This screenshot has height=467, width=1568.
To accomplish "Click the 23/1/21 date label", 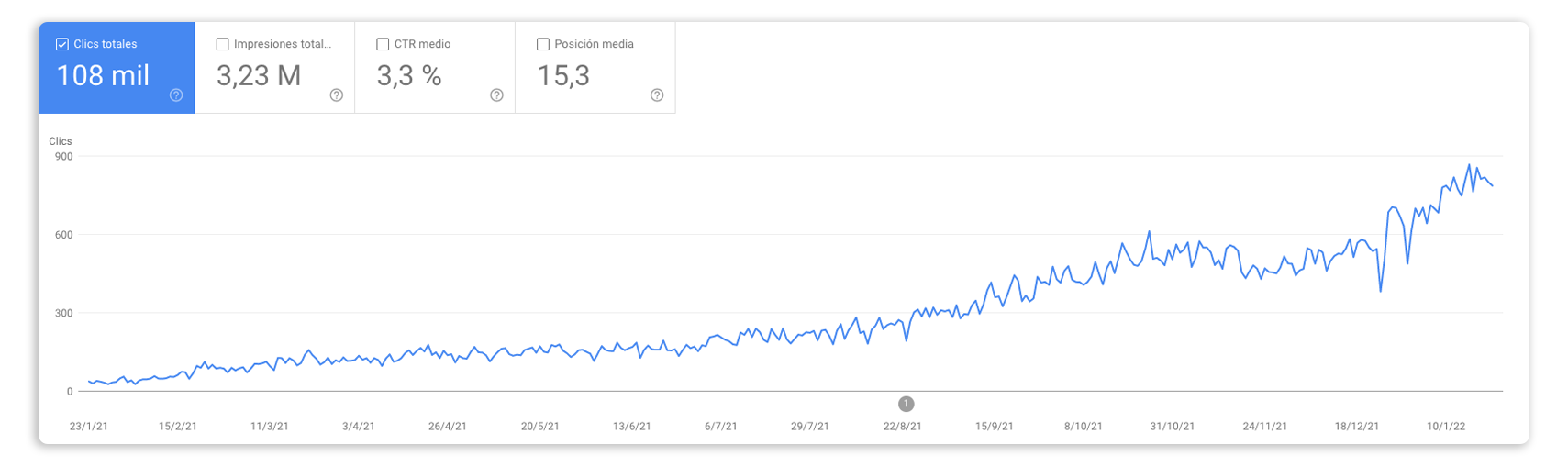I will (89, 427).
